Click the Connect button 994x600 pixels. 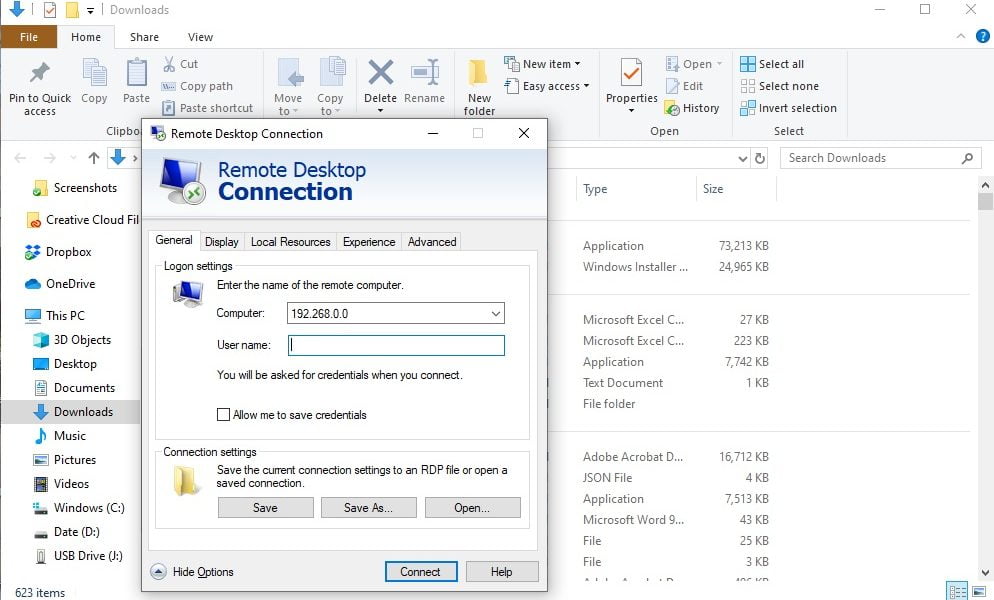click(420, 571)
